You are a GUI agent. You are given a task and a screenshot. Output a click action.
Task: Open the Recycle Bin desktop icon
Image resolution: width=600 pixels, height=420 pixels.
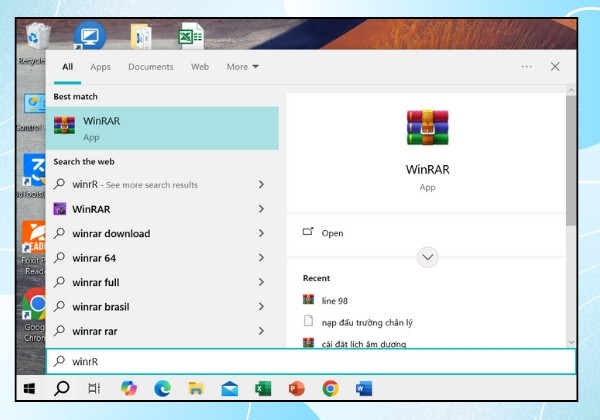36,38
